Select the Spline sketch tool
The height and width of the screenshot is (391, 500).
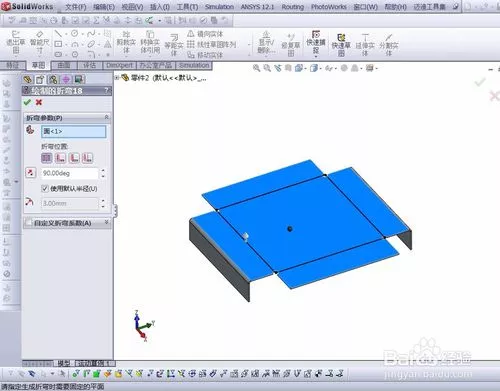(91, 33)
